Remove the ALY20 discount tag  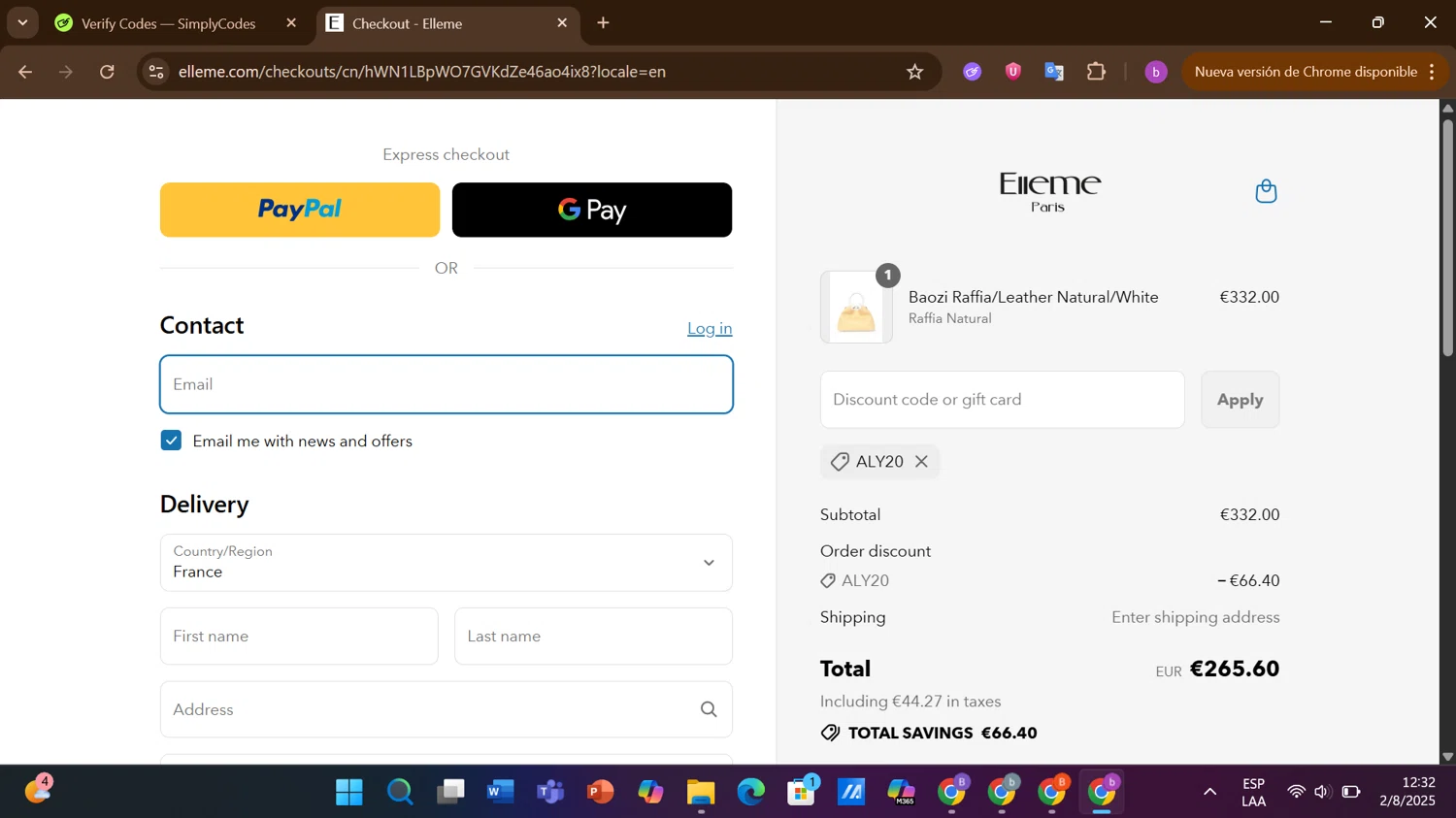(x=921, y=462)
